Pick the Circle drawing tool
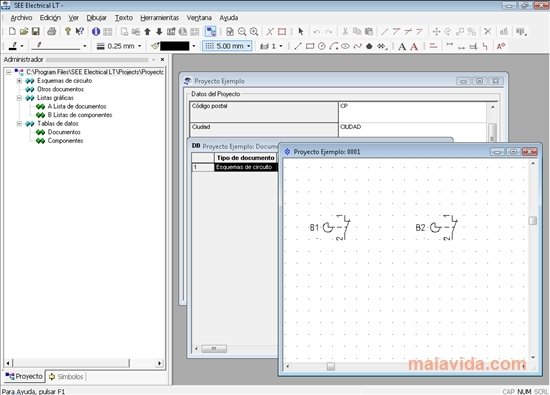Viewport: 550px width, 395px height. [322, 46]
